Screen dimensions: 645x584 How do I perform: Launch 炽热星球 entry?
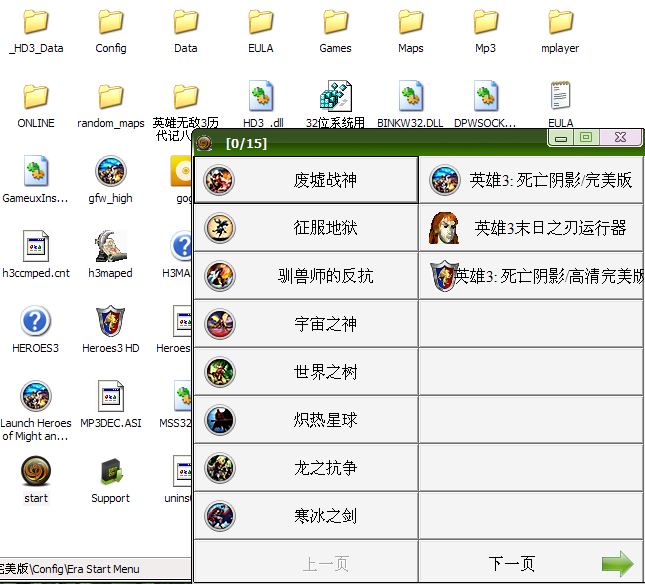(306, 420)
